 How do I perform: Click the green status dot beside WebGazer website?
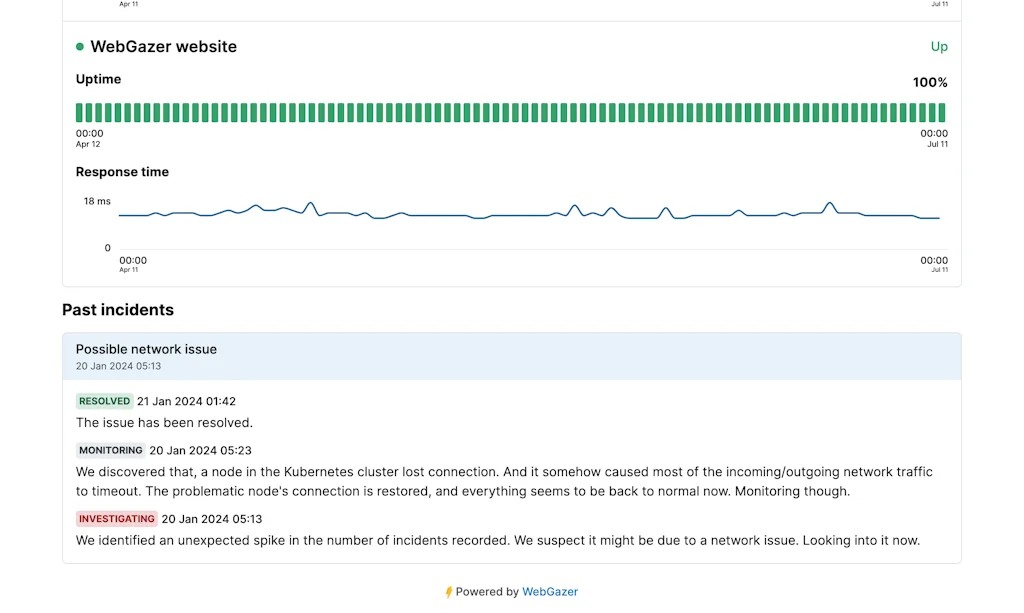click(80, 46)
